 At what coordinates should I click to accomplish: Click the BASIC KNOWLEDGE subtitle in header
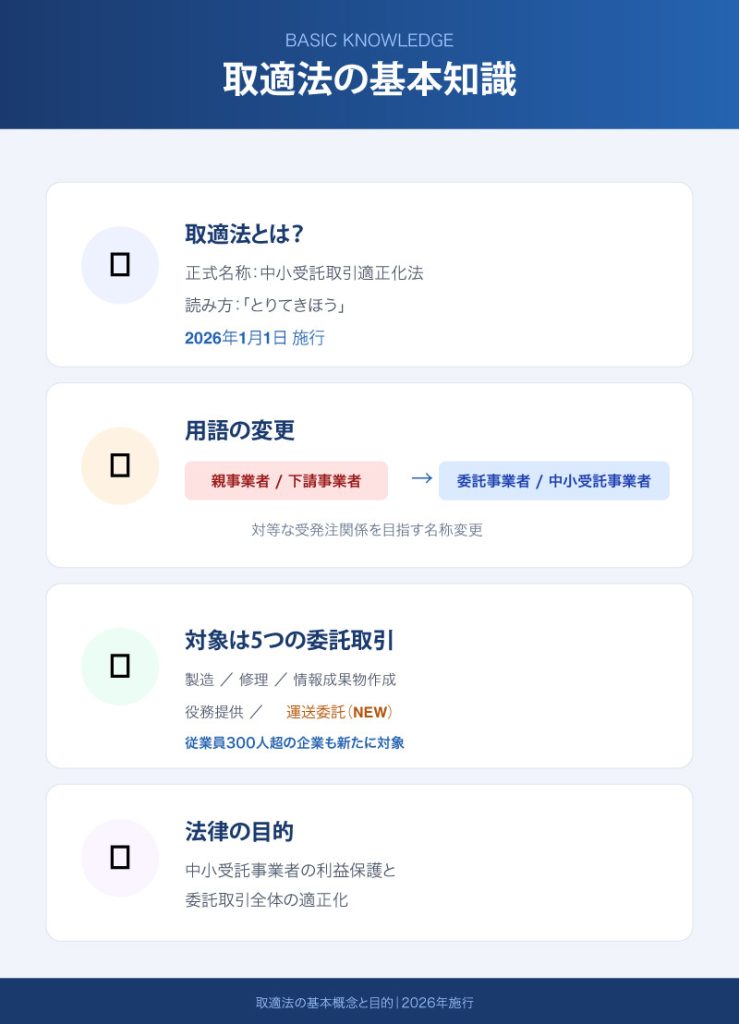point(369,41)
